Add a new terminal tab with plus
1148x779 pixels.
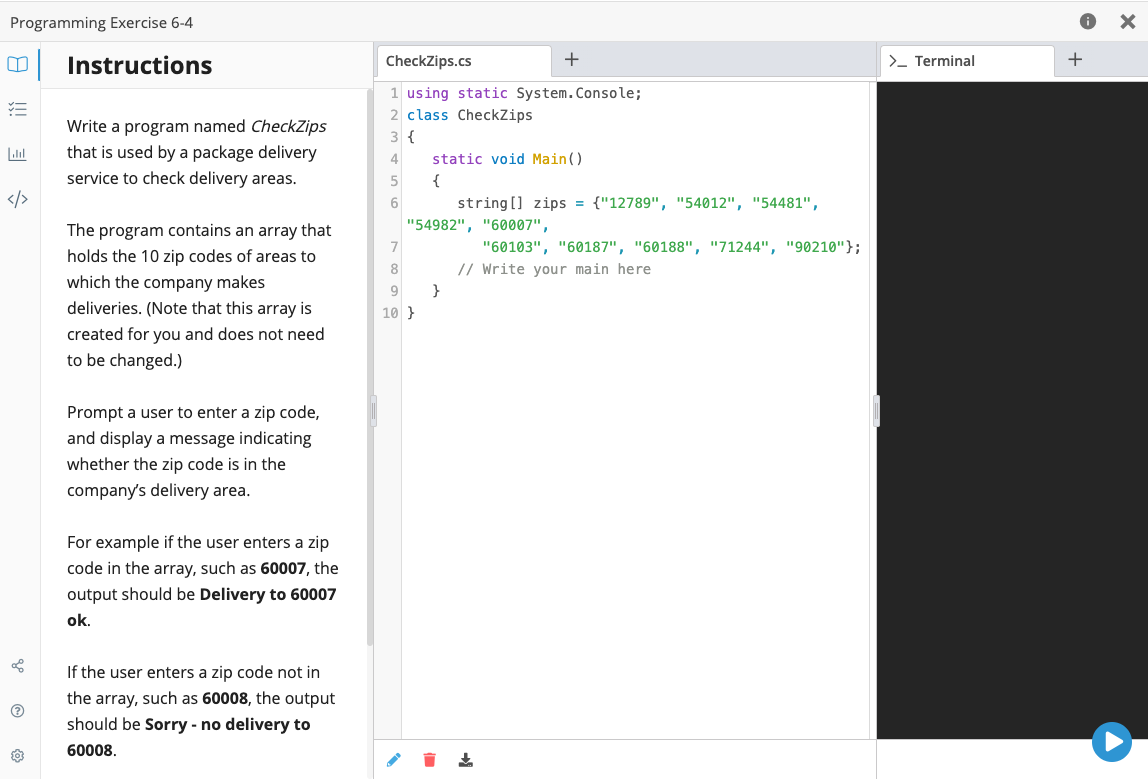[x=1075, y=59]
